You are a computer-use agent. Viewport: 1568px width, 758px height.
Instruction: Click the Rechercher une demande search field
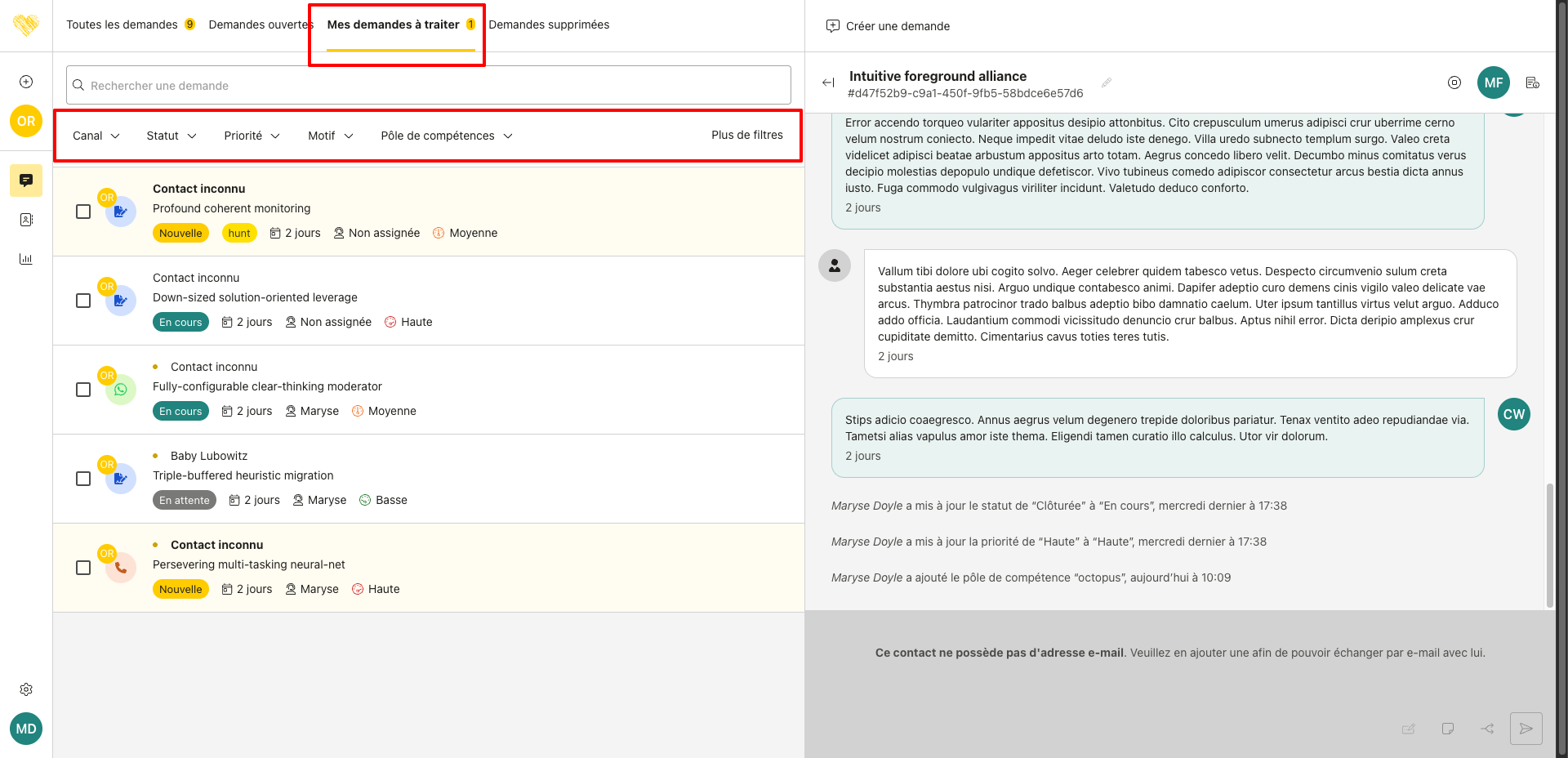click(429, 86)
